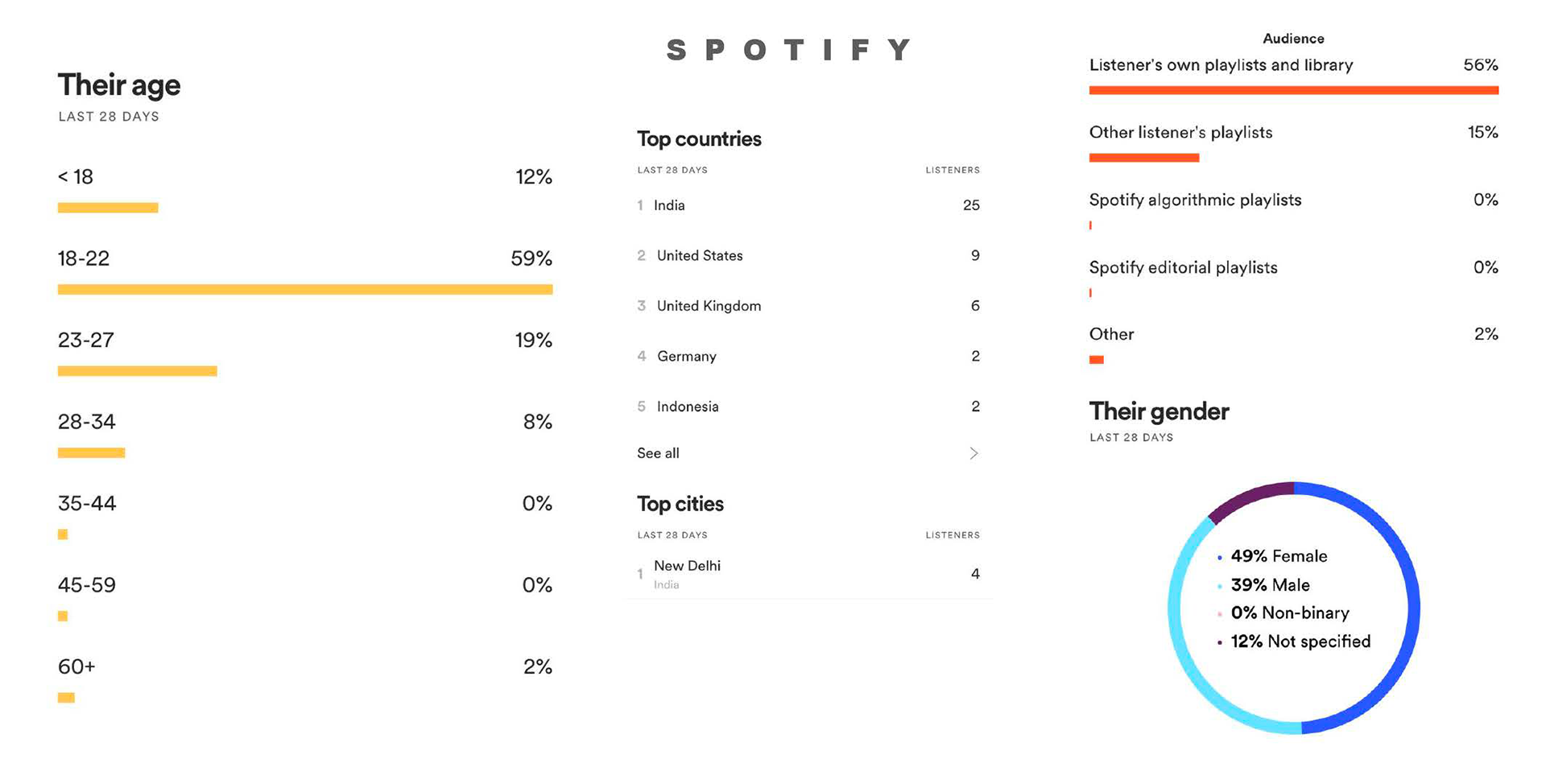Click the Male legend dot
Image resolution: width=1546 pixels, height=784 pixels.
point(1220,586)
